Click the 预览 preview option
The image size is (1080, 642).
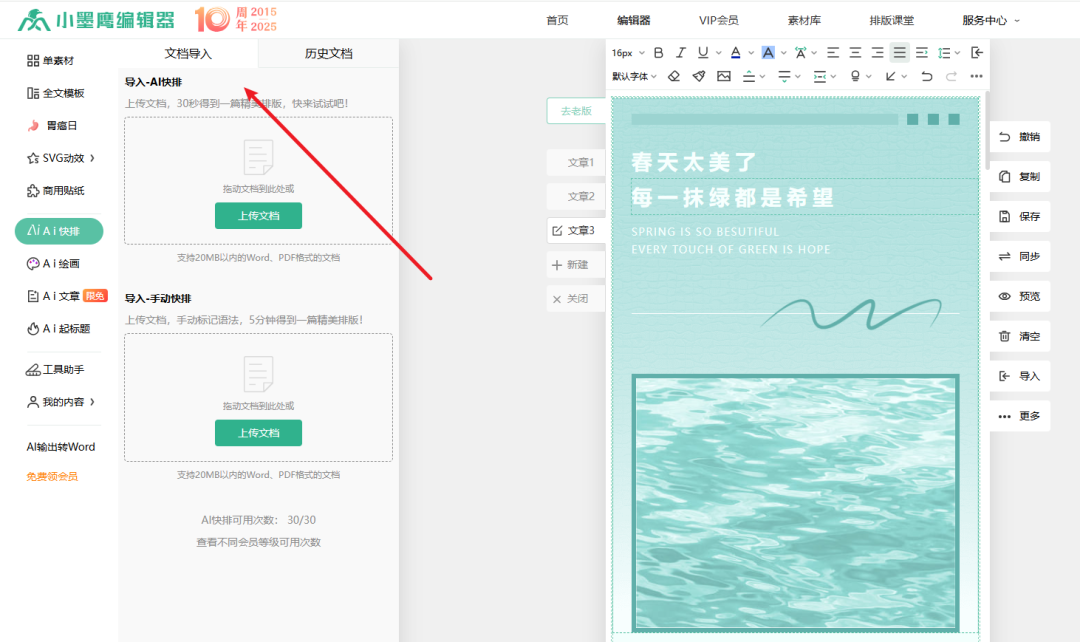pyautogui.click(x=1019, y=296)
